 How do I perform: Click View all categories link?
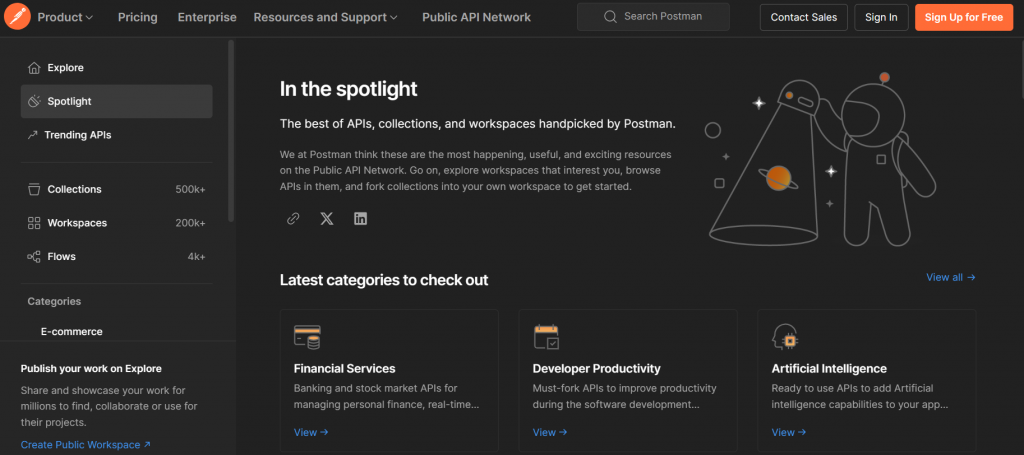pyautogui.click(x=950, y=277)
